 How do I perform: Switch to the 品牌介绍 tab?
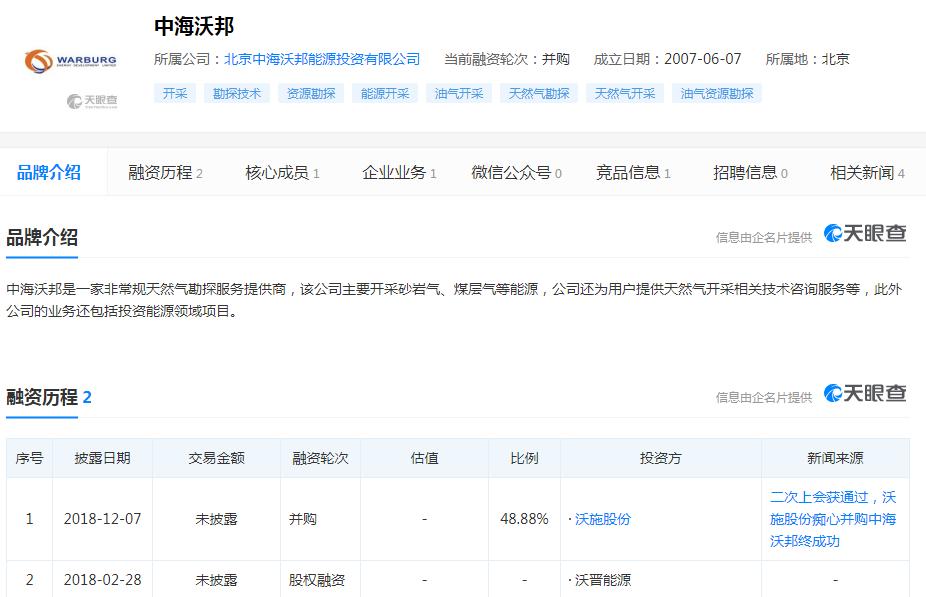click(x=49, y=172)
